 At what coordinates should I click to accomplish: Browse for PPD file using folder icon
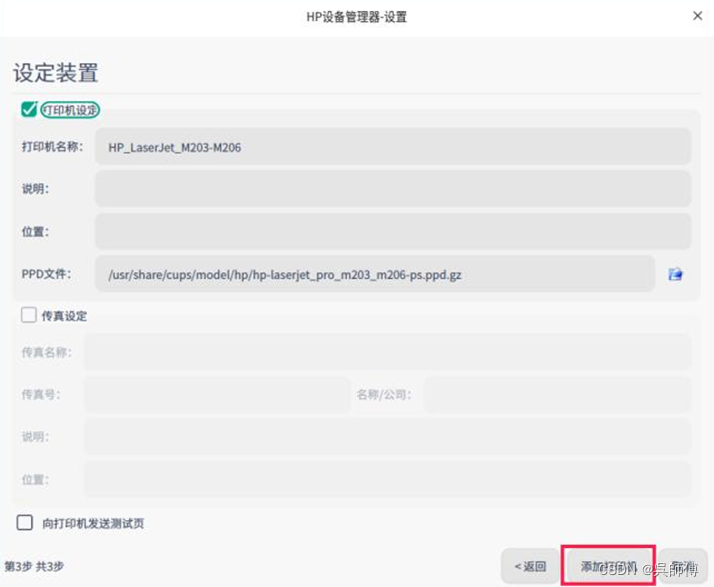coord(675,274)
